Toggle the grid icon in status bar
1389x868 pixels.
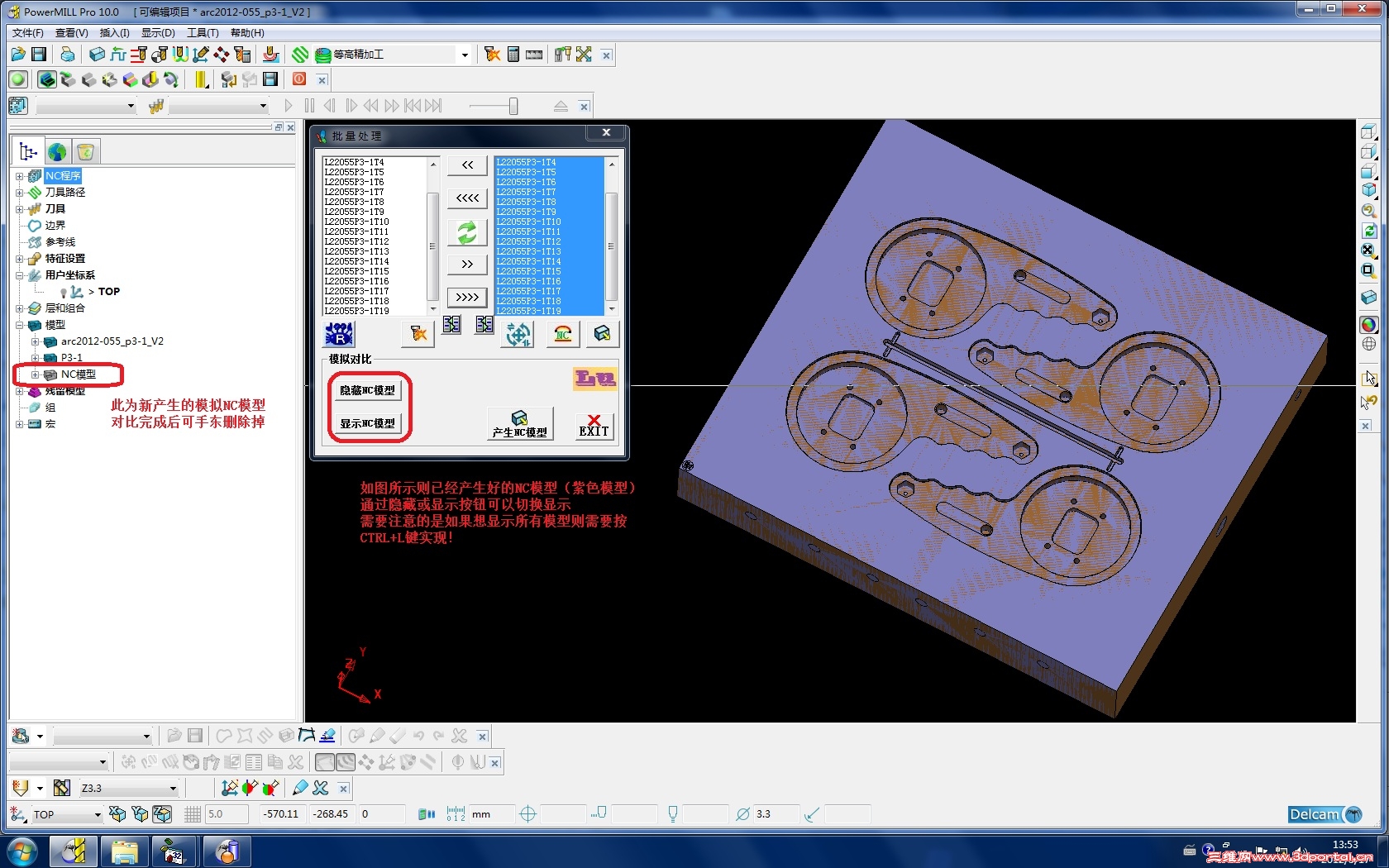coord(193,814)
